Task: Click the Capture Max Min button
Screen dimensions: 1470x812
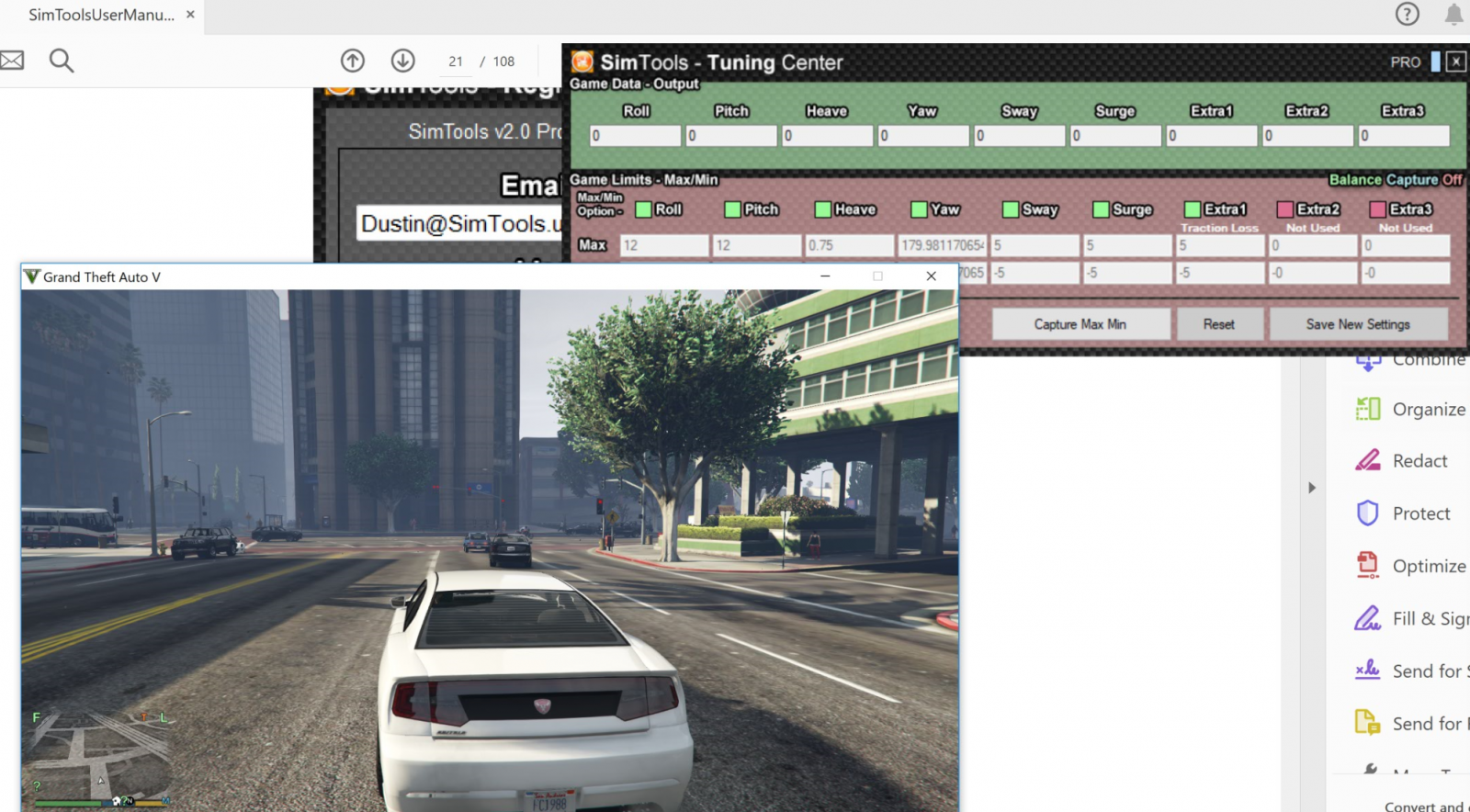Action: click(x=1080, y=324)
